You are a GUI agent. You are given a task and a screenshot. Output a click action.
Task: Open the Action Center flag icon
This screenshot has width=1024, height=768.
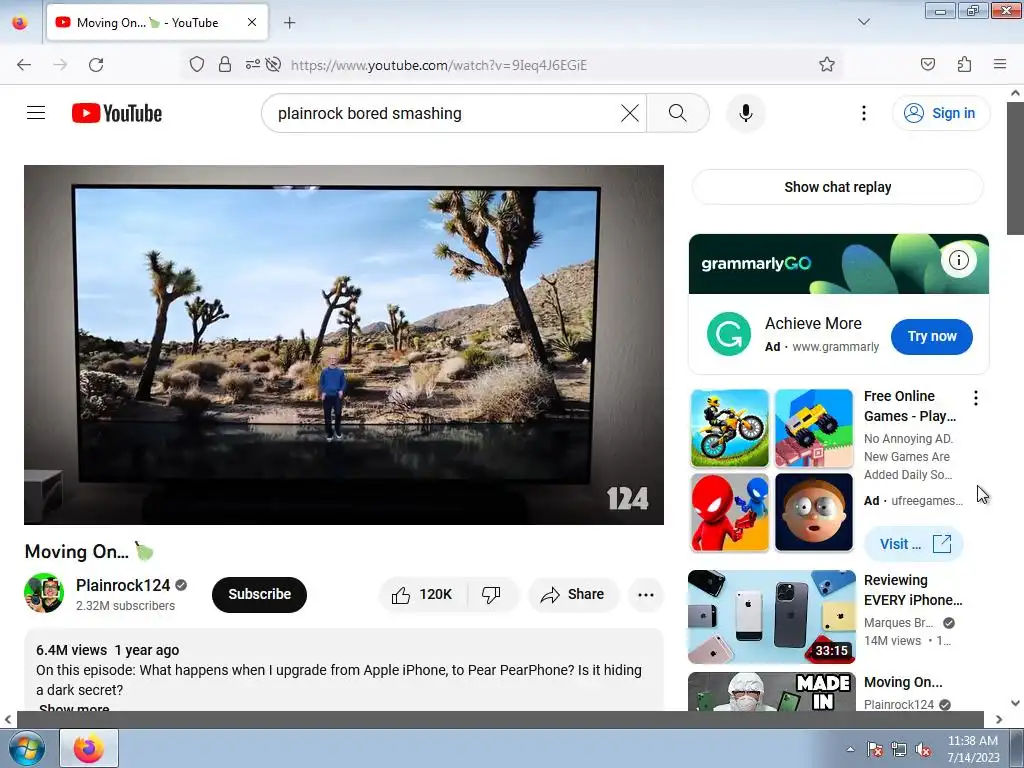pos(874,749)
